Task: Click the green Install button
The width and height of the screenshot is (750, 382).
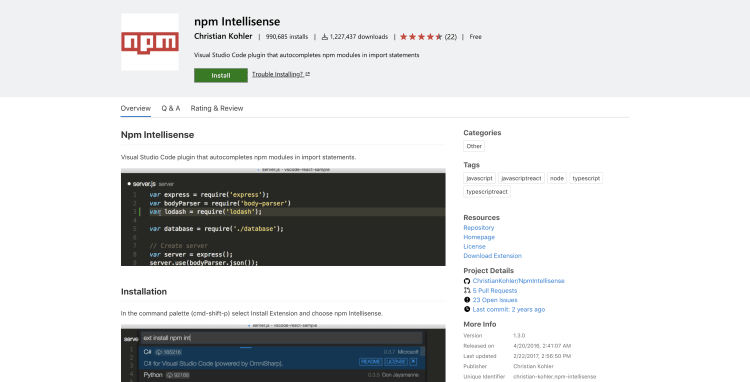Action: [221, 76]
